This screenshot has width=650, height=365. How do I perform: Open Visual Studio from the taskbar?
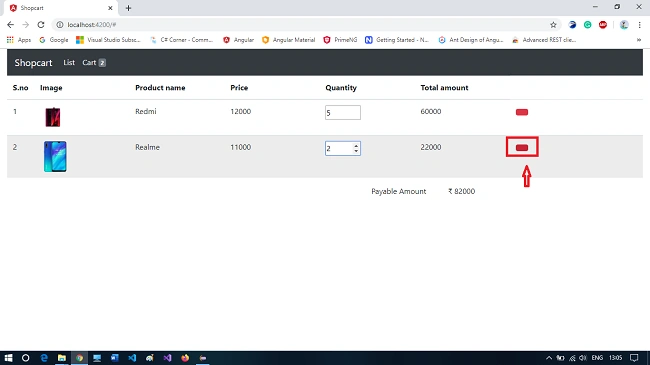click(167, 358)
